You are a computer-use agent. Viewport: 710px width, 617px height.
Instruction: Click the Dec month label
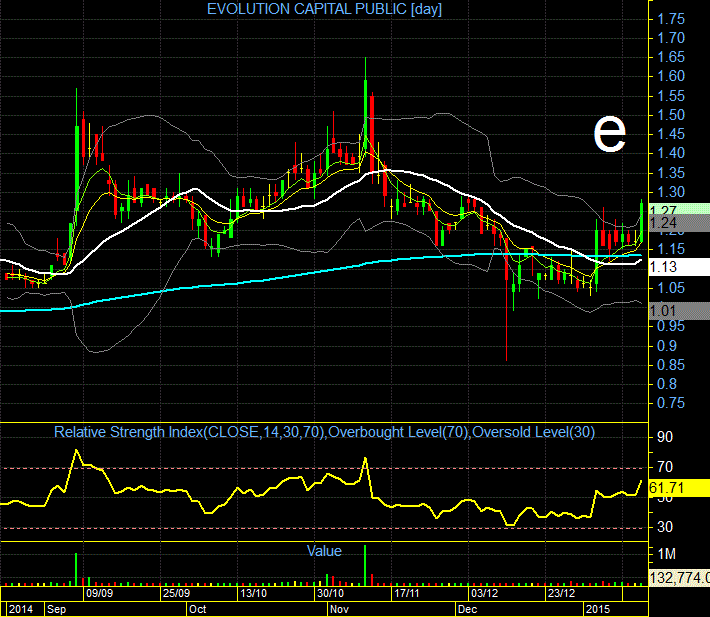click(x=467, y=609)
